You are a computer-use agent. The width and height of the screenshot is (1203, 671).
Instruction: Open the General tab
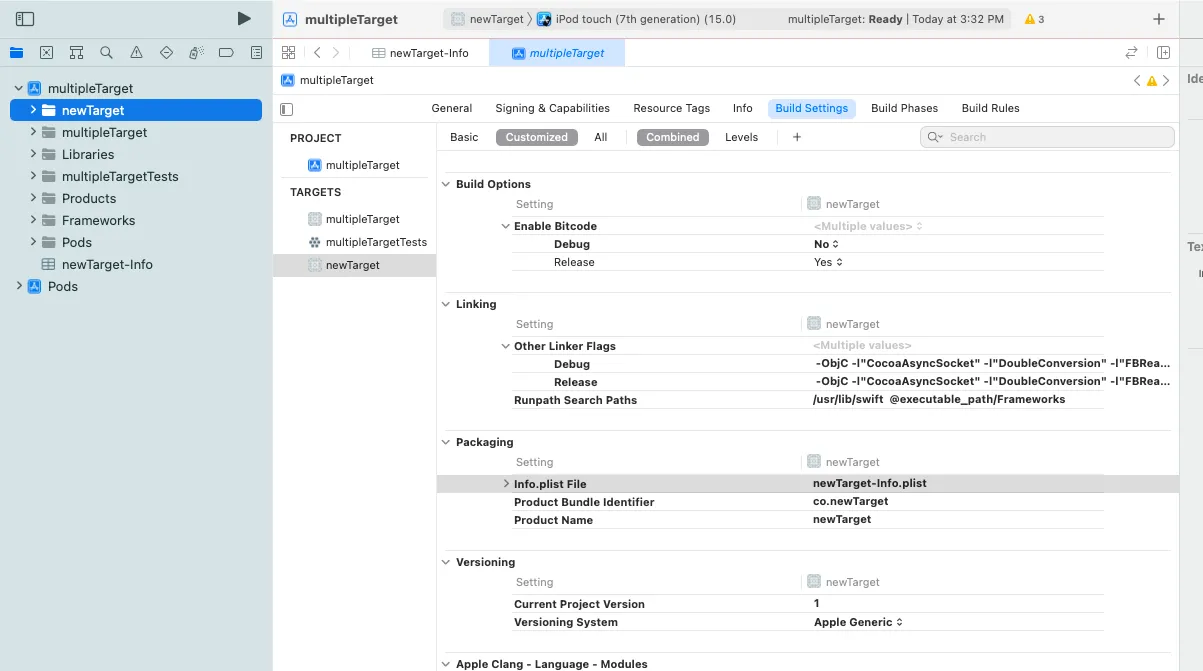pos(452,108)
